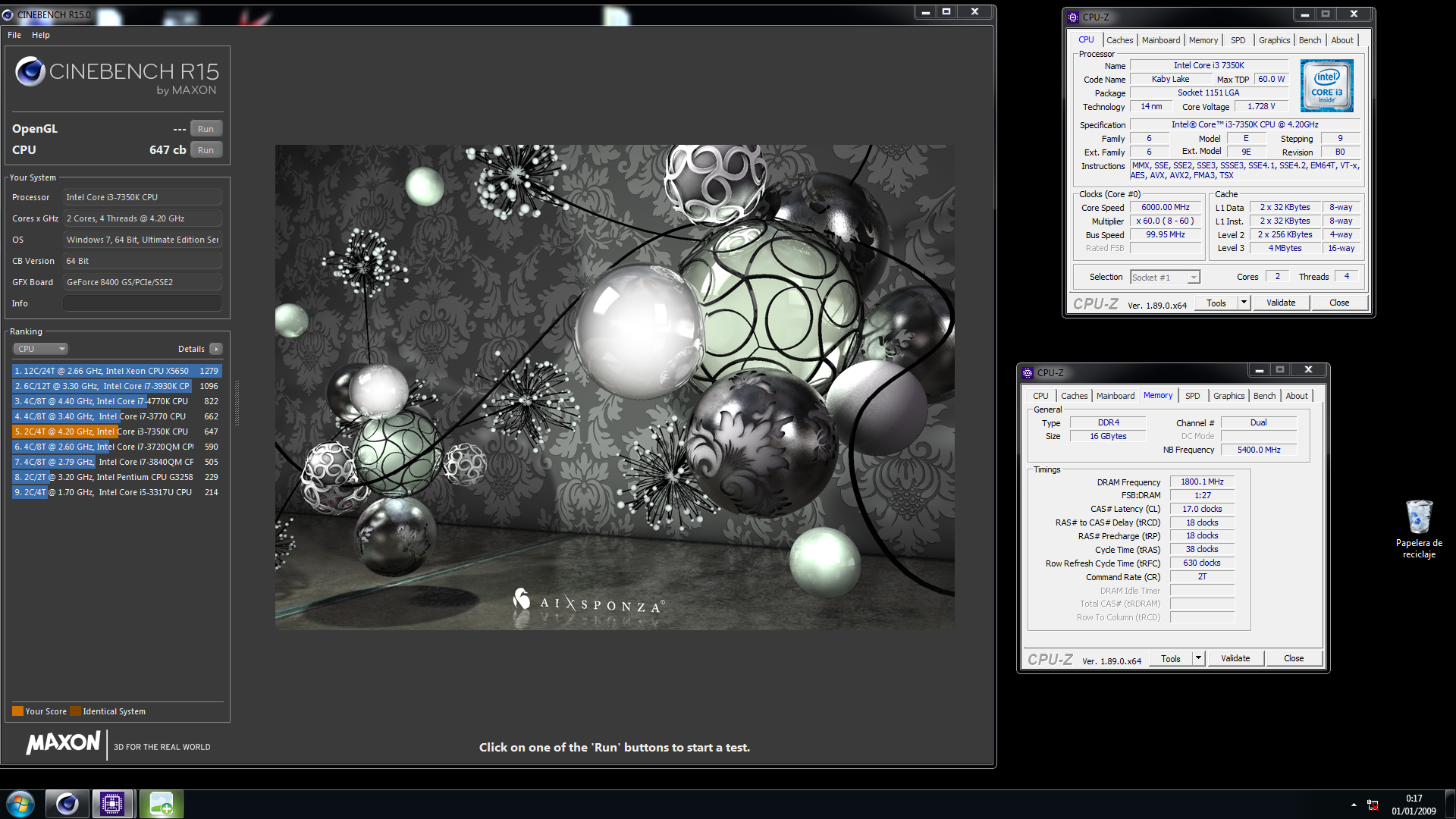This screenshot has width=1456, height=819.
Task: Switch to Memory tab in top CPU-Z
Action: (1203, 40)
